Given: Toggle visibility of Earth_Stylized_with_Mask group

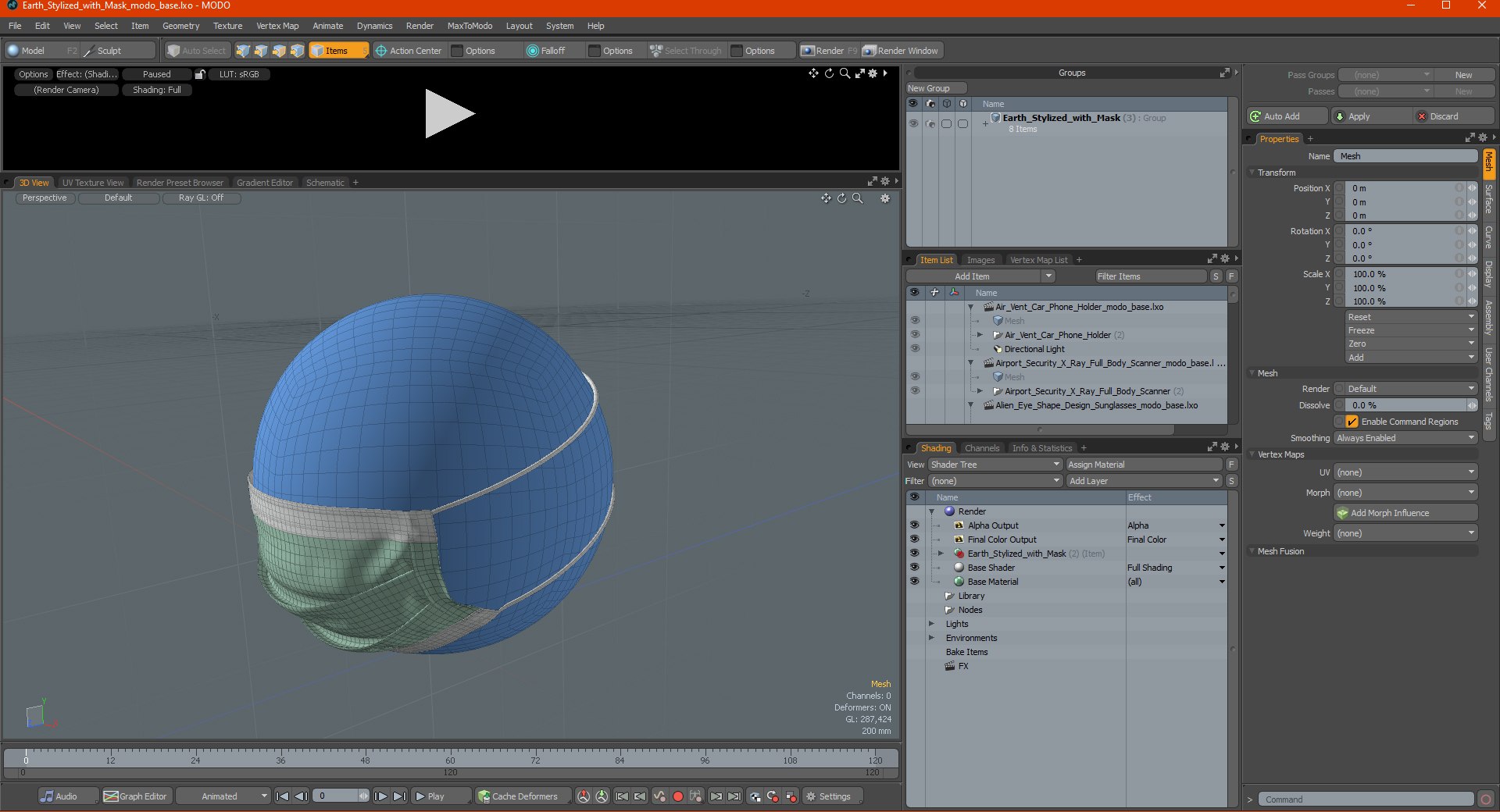Looking at the screenshot, I should point(912,123).
